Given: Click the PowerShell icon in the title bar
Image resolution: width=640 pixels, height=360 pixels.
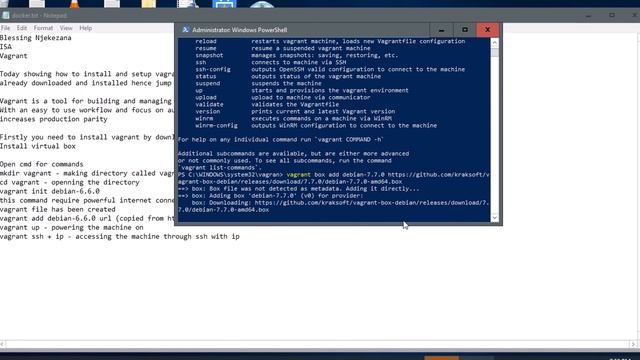Looking at the screenshot, I should [x=185, y=30].
